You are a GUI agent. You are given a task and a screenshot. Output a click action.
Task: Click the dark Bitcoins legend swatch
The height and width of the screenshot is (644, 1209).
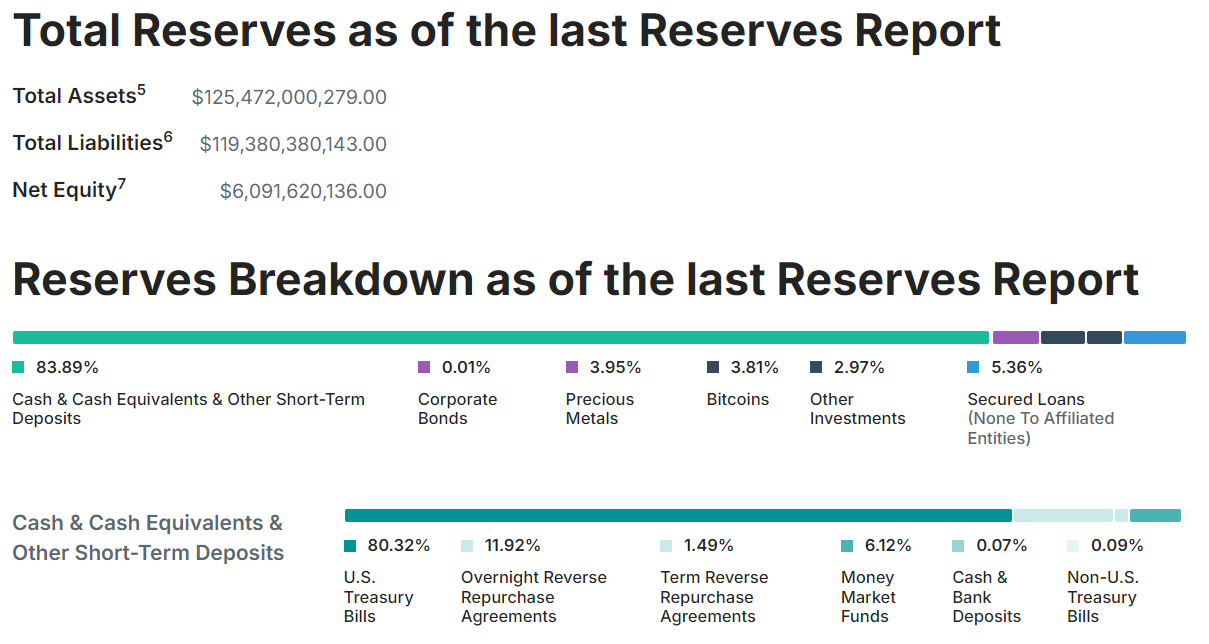[x=713, y=367]
